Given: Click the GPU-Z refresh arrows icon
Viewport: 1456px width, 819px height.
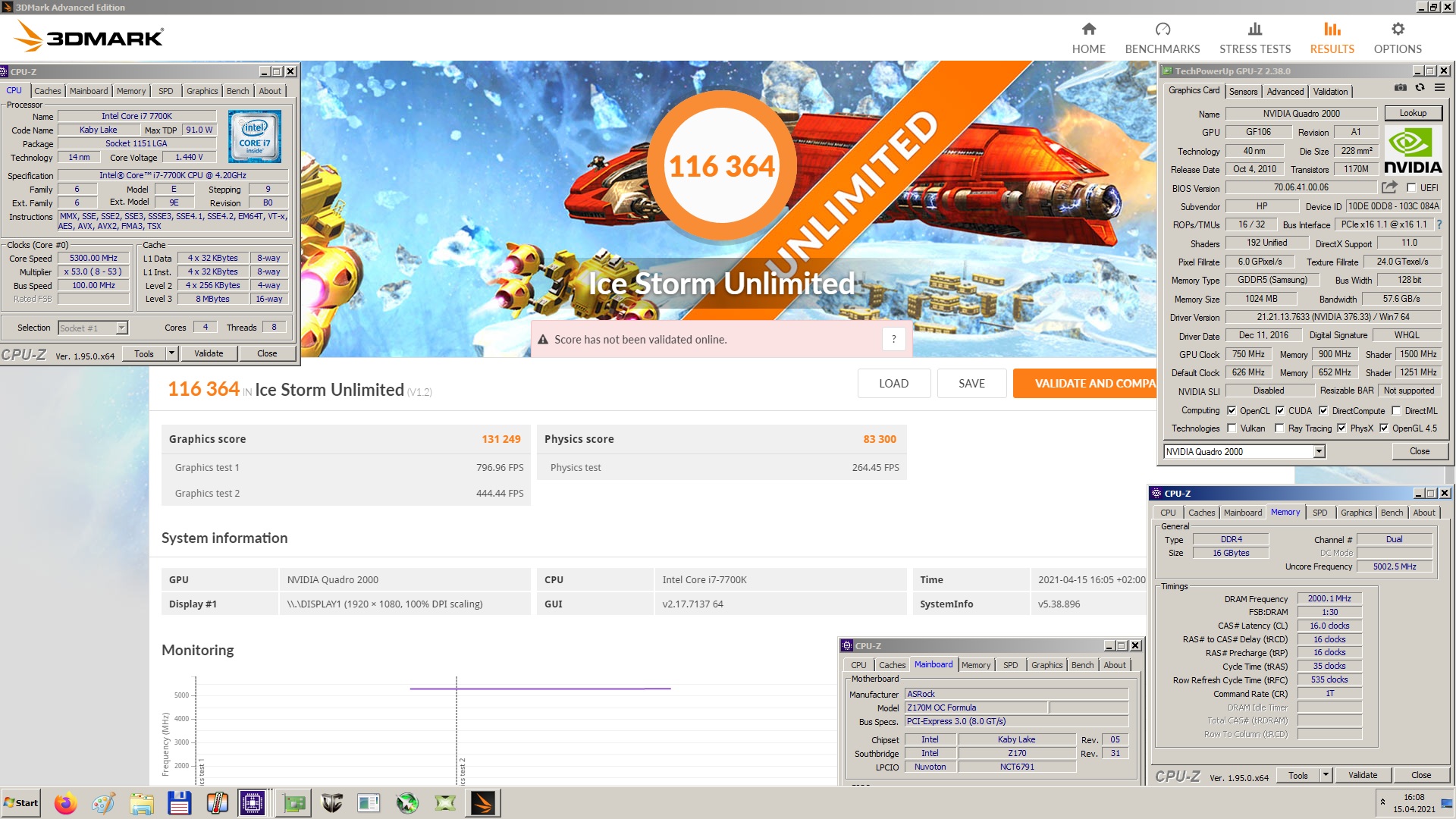Looking at the screenshot, I should pos(1420,88).
